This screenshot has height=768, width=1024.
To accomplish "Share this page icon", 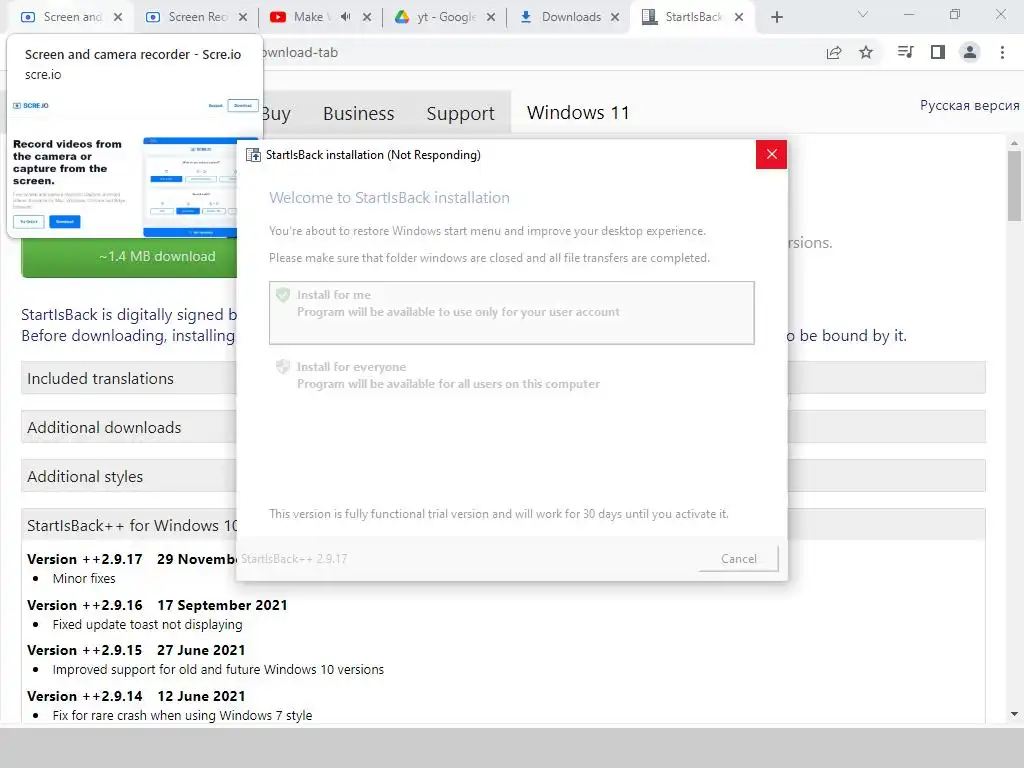I will 834,52.
